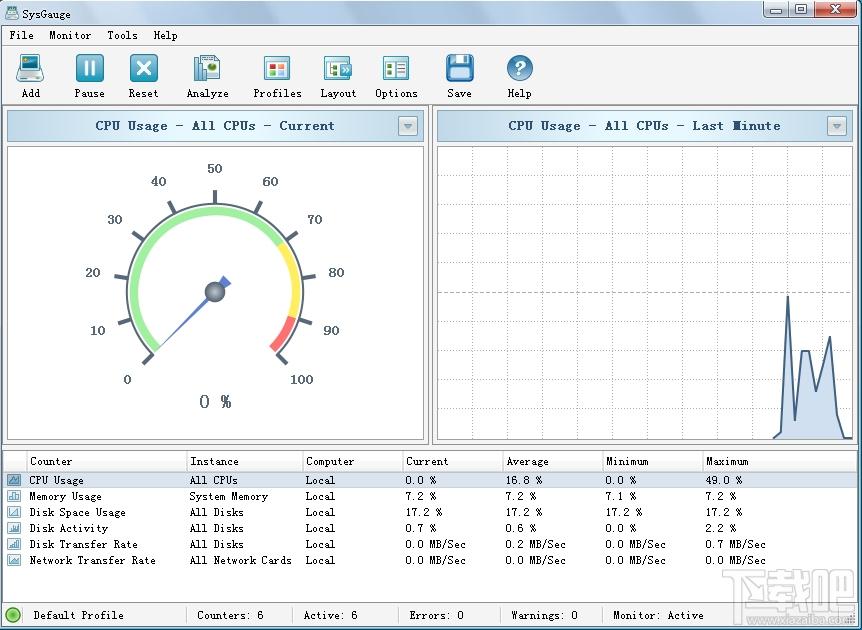Click Monitor: Active in the status bar
862x630 pixels.
tap(658, 615)
